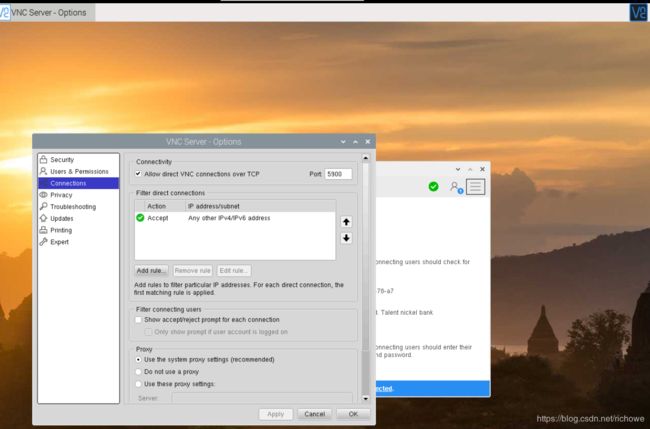Image resolution: width=650 pixels, height=429 pixels.
Task: Click the Expert wrench icon
Action: 43,242
